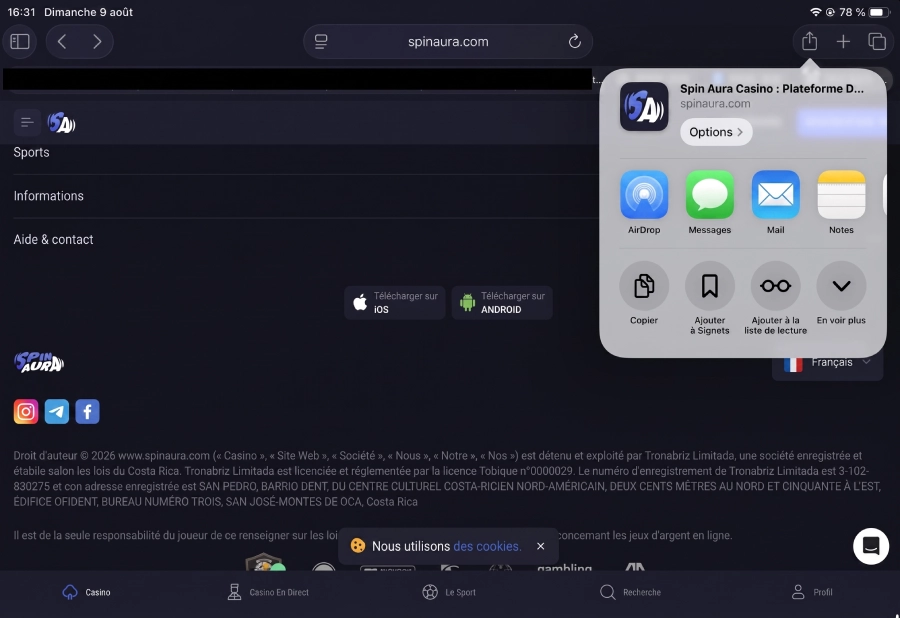Screen dimensions: 900x618
Task: Open the Casino bottom tab
Action: click(86, 592)
